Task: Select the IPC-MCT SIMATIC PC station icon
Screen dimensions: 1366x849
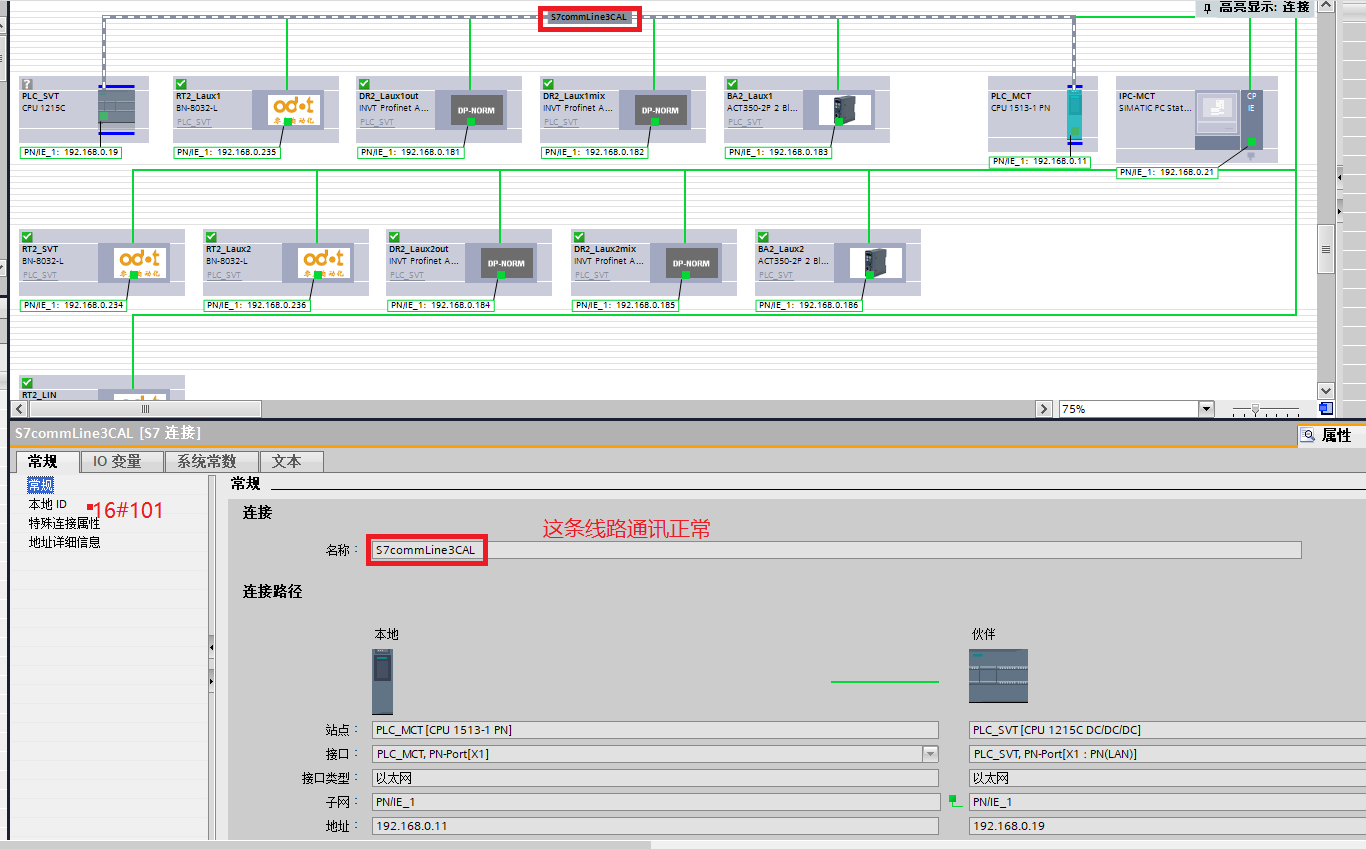Action: pos(1216,115)
